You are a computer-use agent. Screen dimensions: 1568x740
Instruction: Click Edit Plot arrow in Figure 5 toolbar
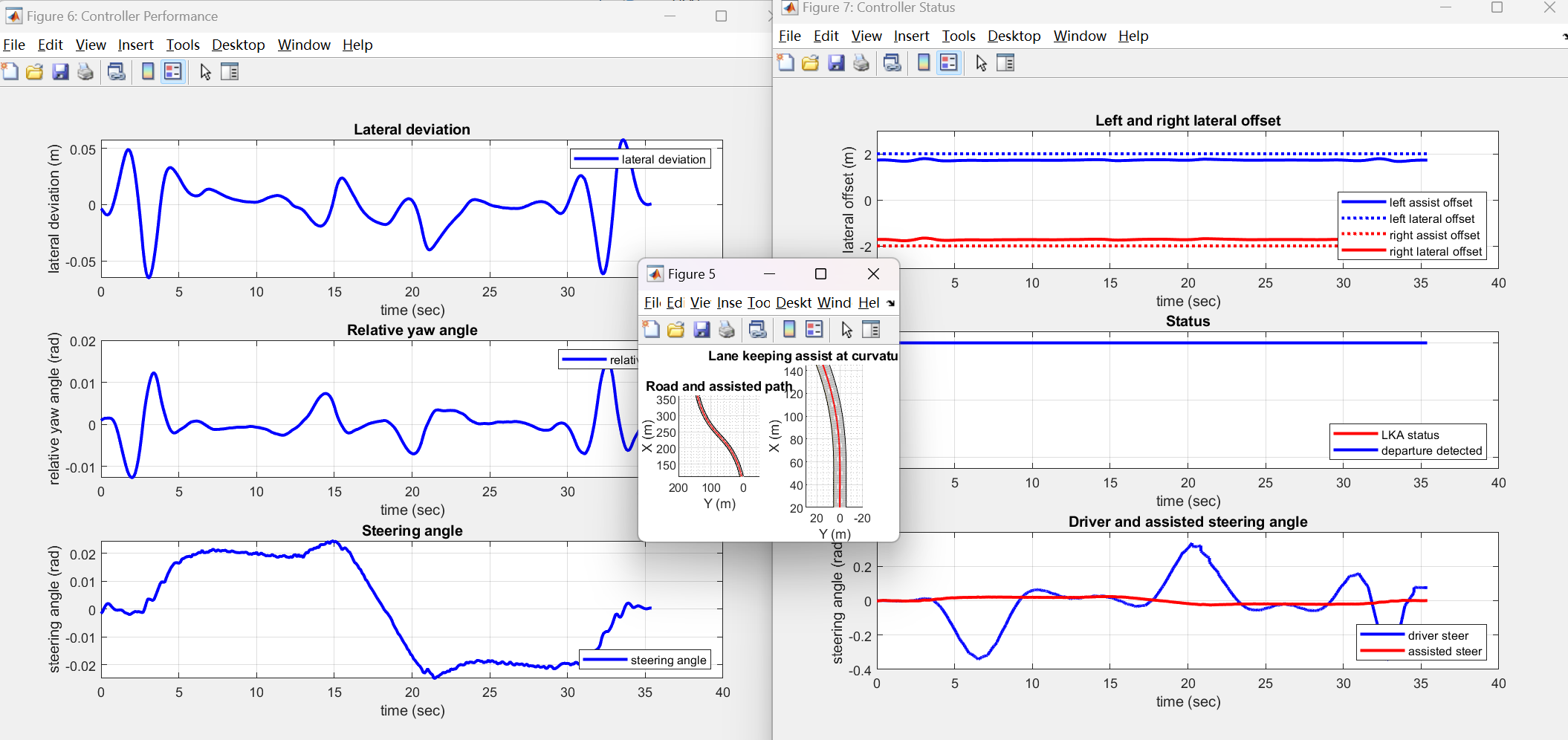[x=847, y=329]
